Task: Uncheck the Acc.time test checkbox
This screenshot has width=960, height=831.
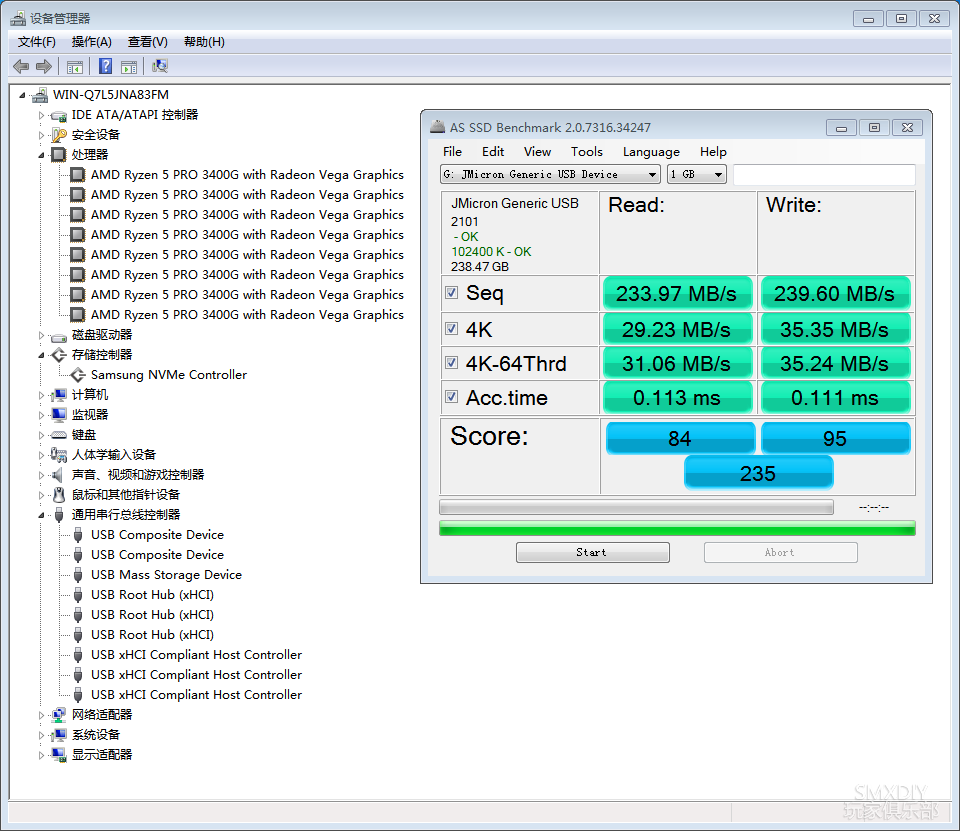Action: 451,397
